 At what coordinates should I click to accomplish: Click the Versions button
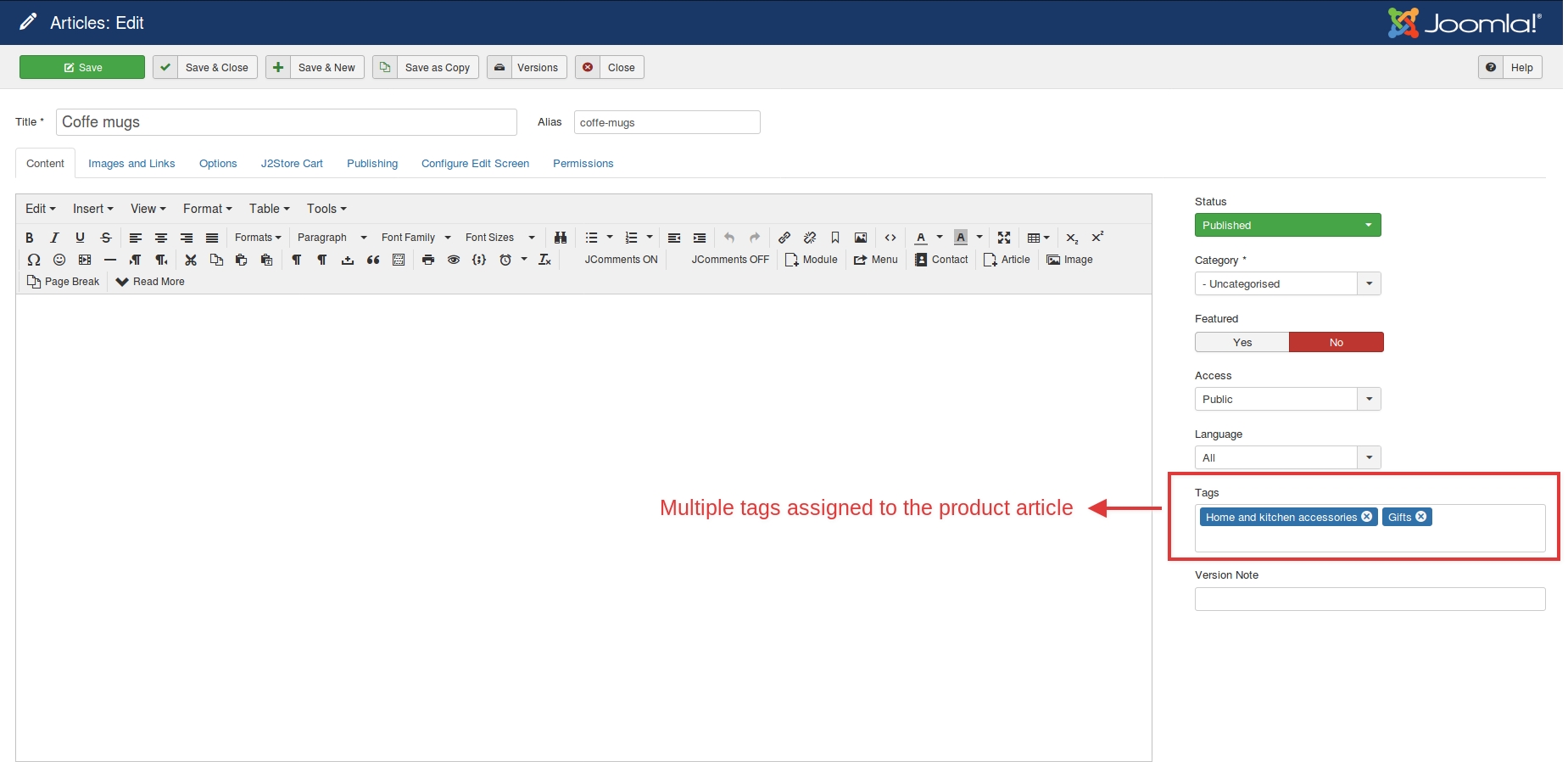pos(524,68)
